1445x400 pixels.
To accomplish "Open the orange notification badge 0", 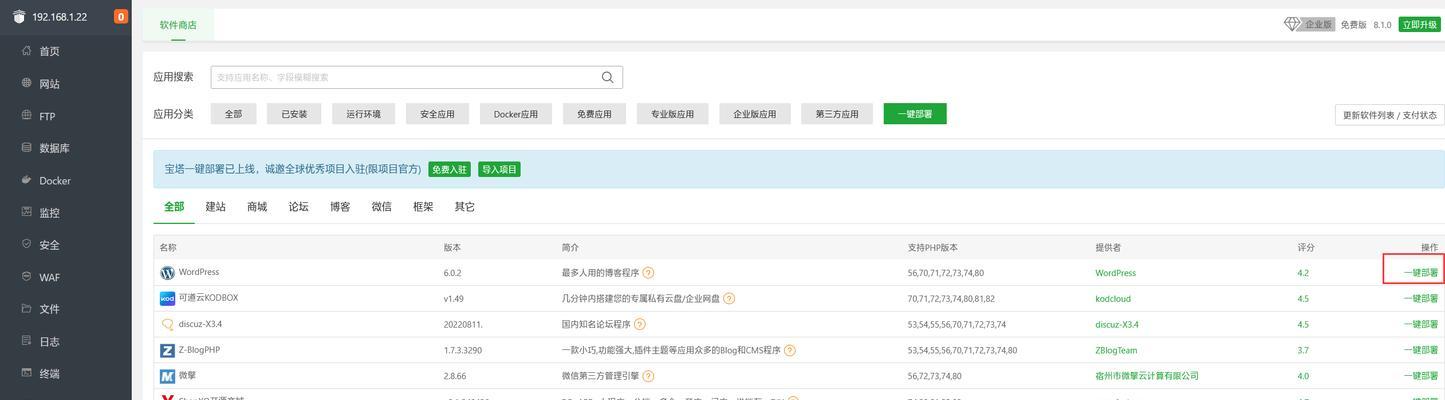I will (121, 16).
